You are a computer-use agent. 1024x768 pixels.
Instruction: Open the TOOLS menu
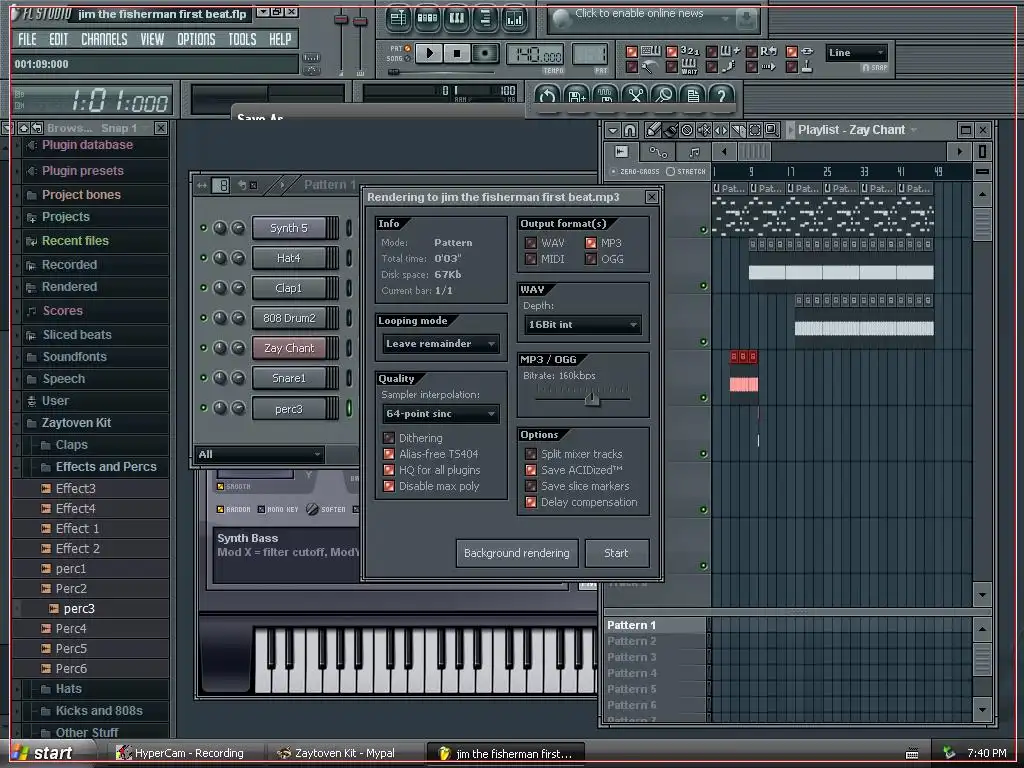pyautogui.click(x=242, y=39)
